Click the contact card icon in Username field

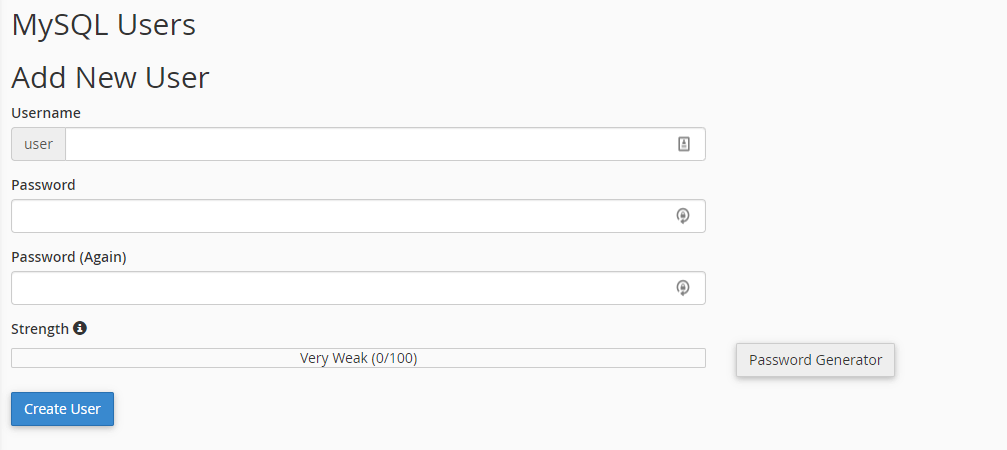coord(684,144)
